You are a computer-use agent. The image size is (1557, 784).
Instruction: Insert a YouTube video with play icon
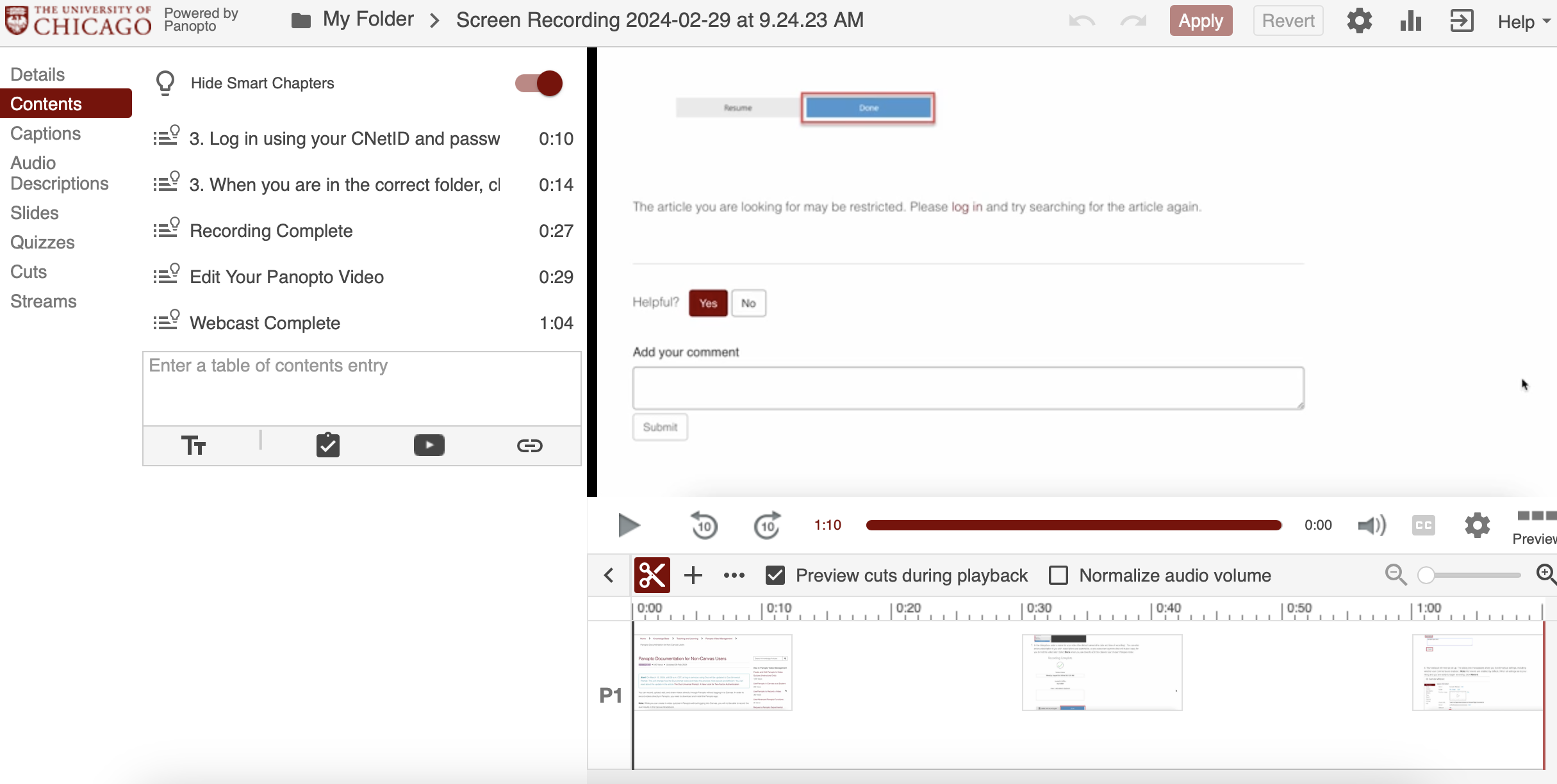[429, 445]
